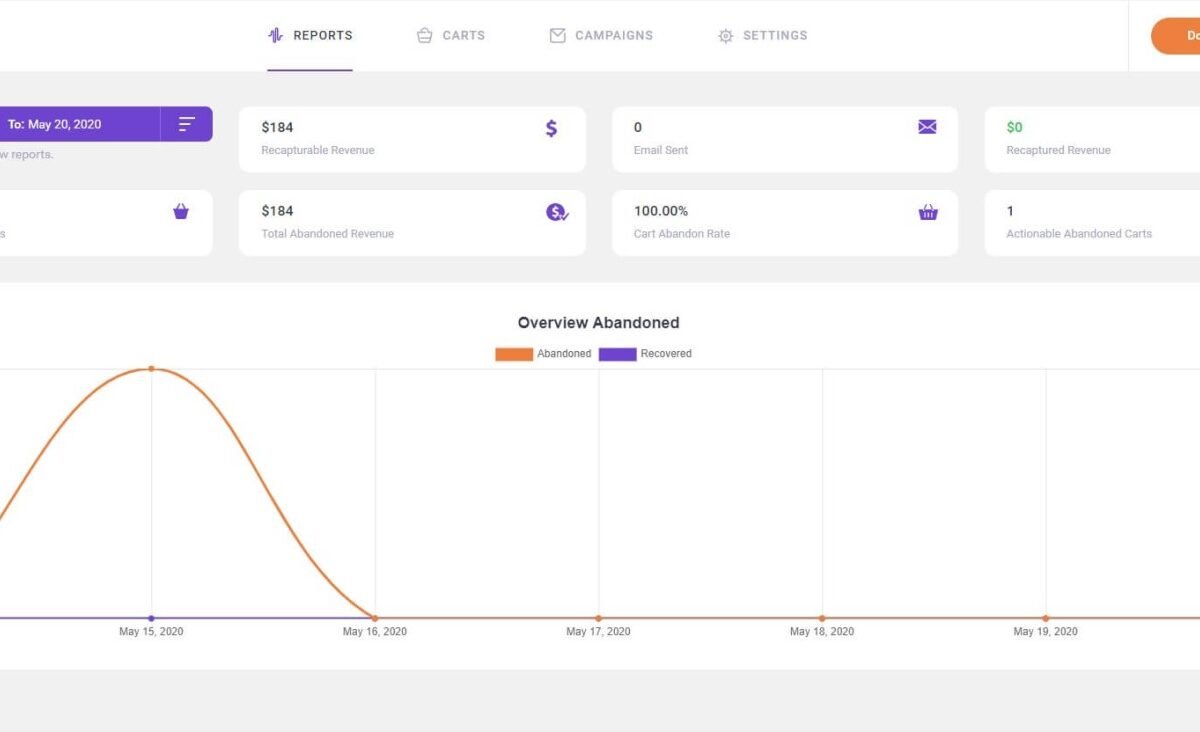Click the Cart Abandon Rate basket icon
Screen dimensions: 1200x732
click(x=928, y=212)
